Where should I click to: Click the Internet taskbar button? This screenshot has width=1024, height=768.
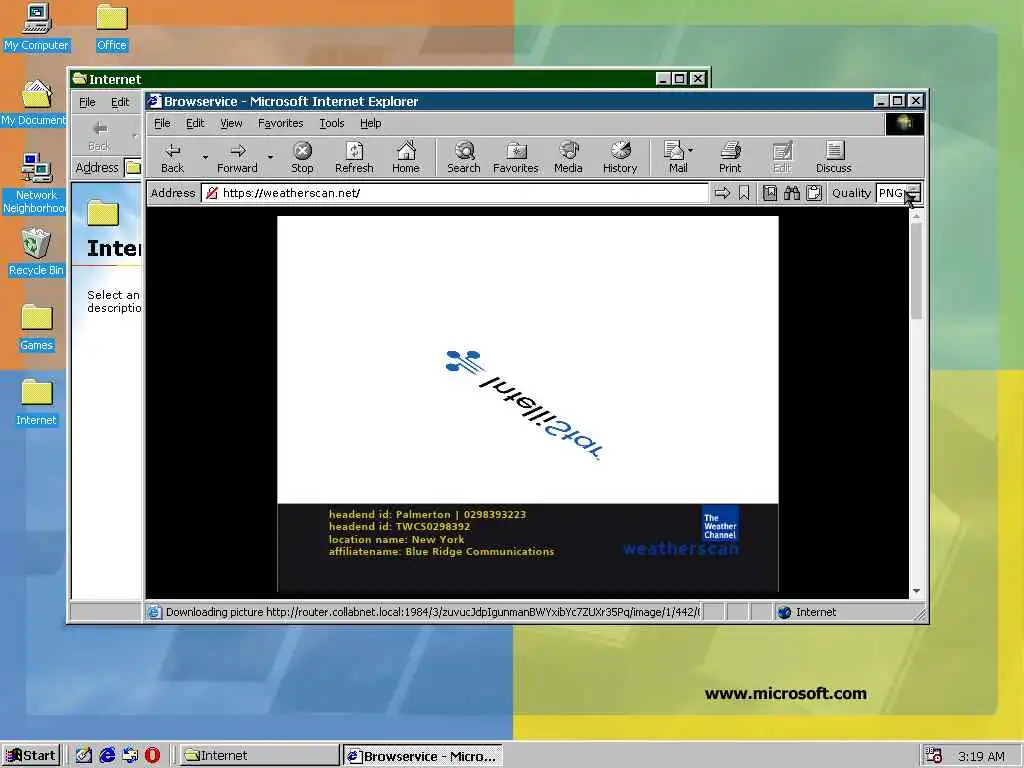pos(260,756)
